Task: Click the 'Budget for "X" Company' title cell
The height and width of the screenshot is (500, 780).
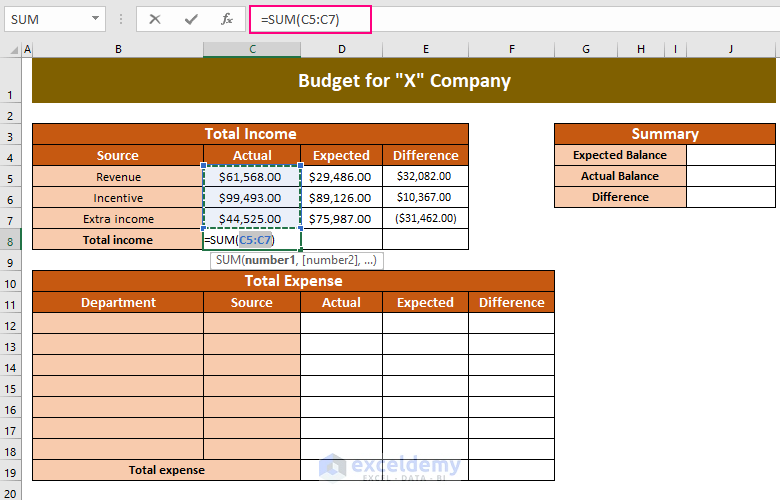Action: tap(404, 81)
